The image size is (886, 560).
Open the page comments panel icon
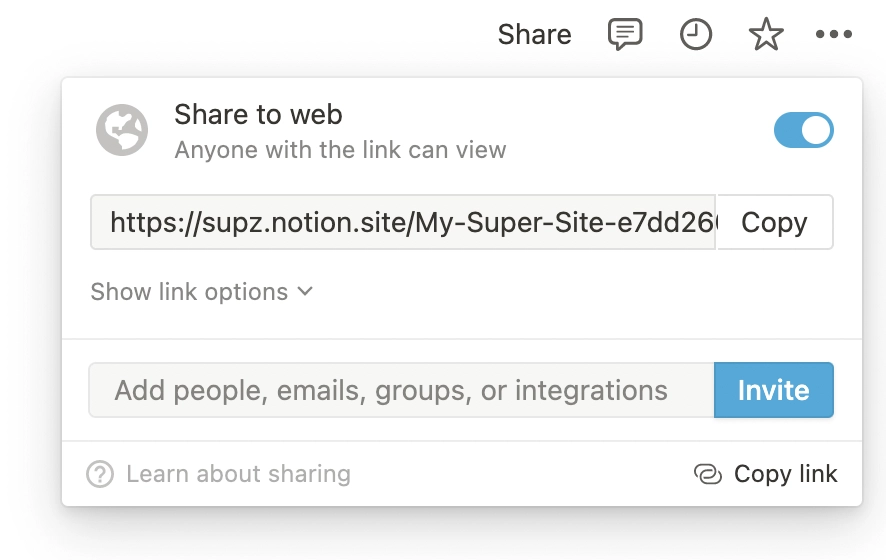tap(625, 34)
